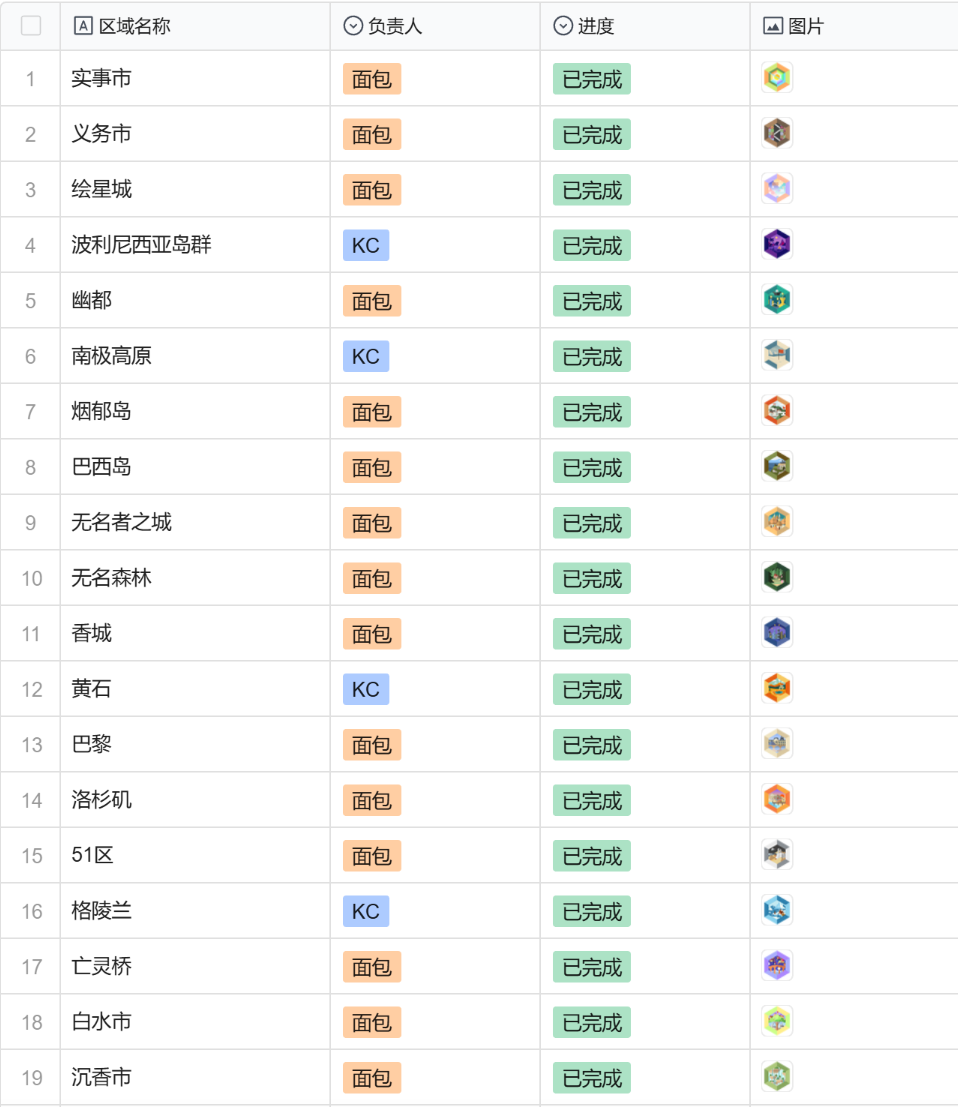View the thumbnail in the 黄石 row
Viewport: 958px width, 1107px height.
[x=777, y=688]
